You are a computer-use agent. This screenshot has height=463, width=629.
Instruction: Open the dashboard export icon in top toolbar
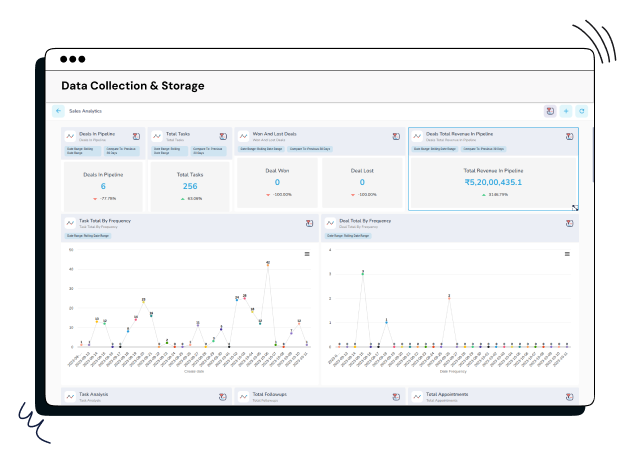pyautogui.click(x=550, y=111)
